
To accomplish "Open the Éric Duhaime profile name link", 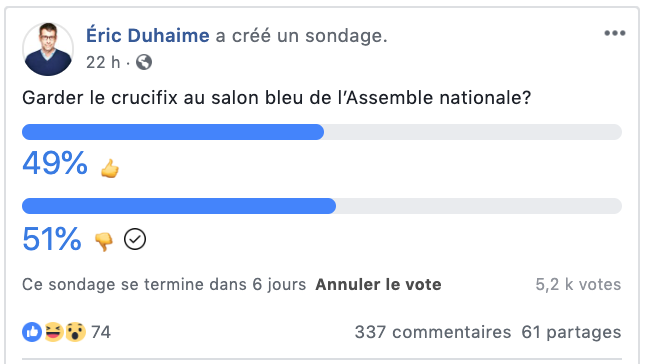I will pos(148,35).
